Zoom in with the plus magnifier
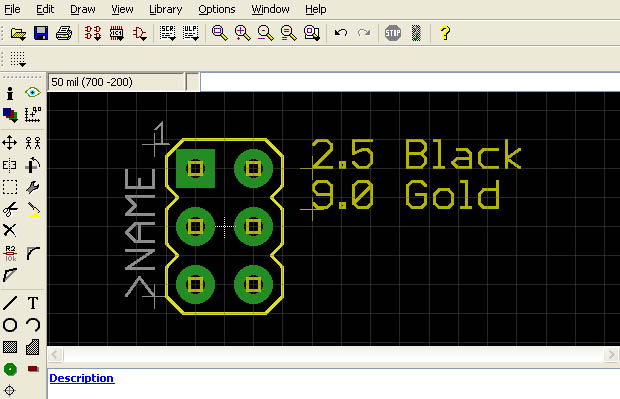 pyautogui.click(x=242, y=33)
